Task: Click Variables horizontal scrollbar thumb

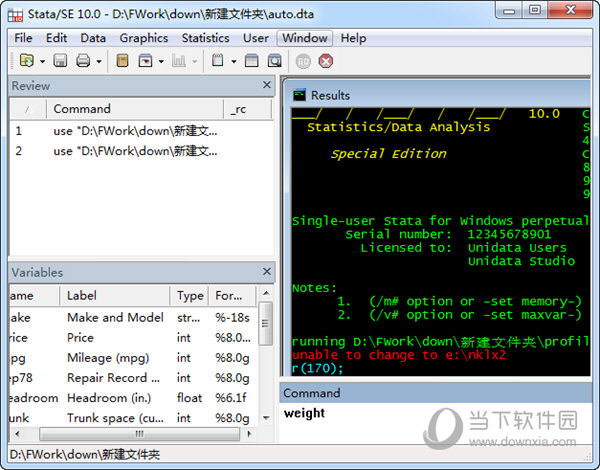Action: tap(139, 434)
